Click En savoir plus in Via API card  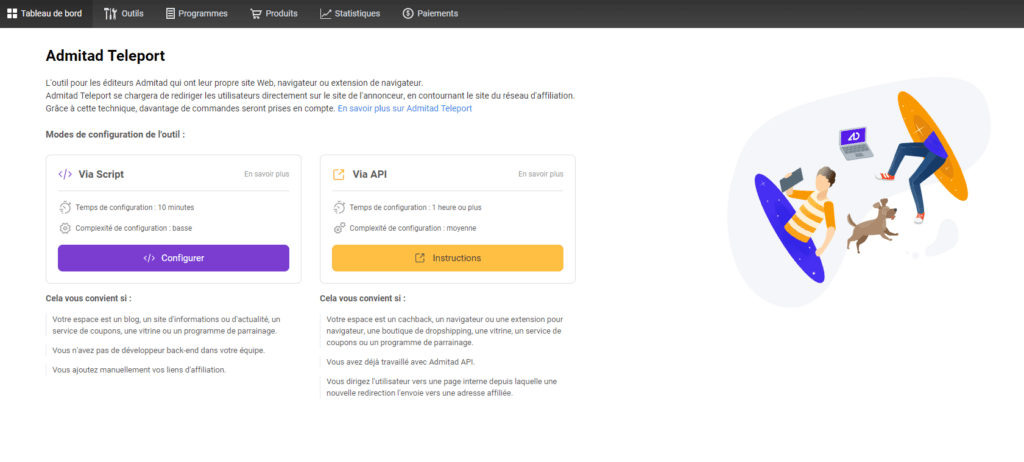tap(541, 174)
